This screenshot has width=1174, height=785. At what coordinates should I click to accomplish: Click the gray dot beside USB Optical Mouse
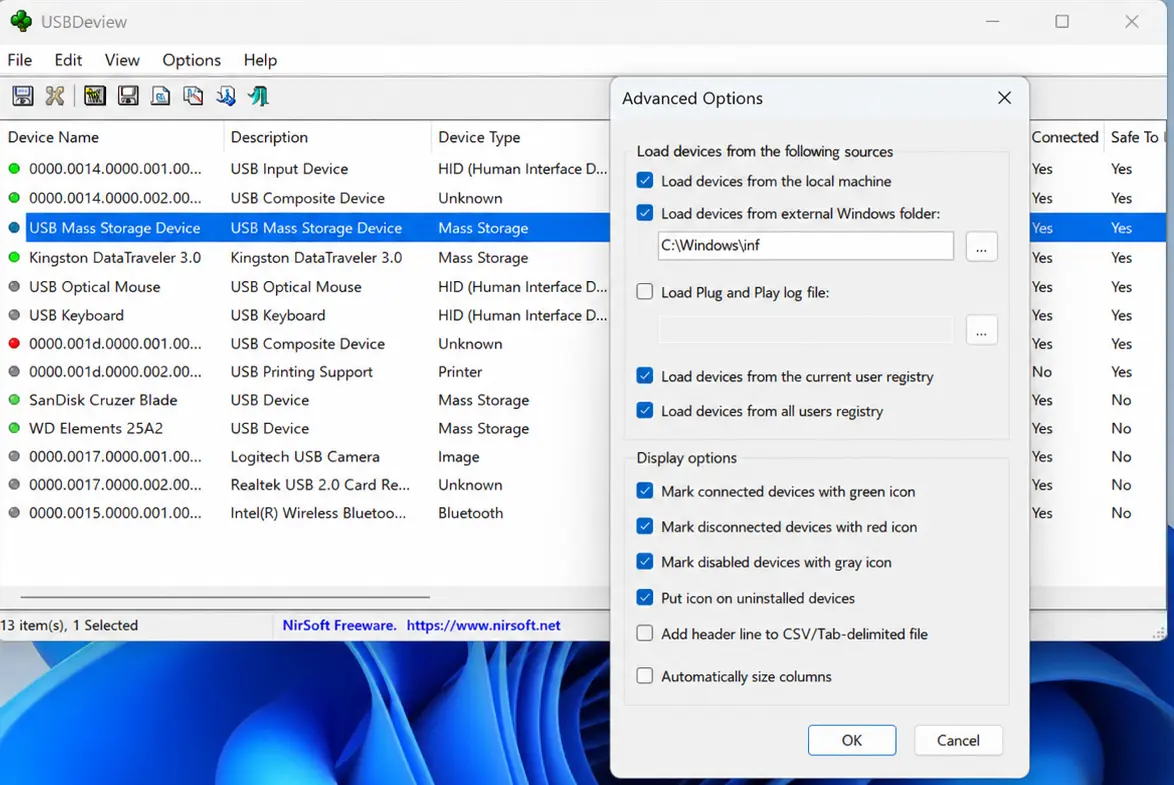point(14,286)
